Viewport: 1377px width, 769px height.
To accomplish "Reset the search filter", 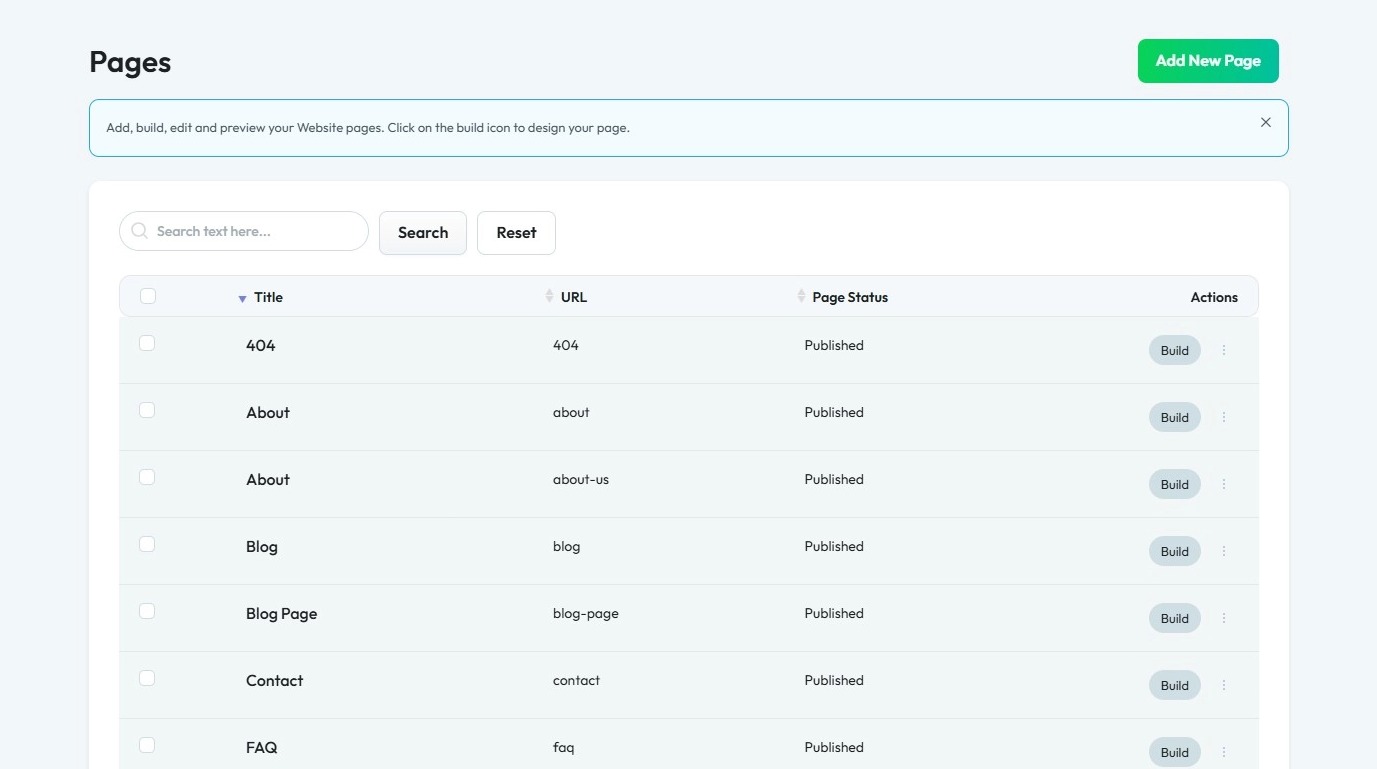I will coord(516,233).
